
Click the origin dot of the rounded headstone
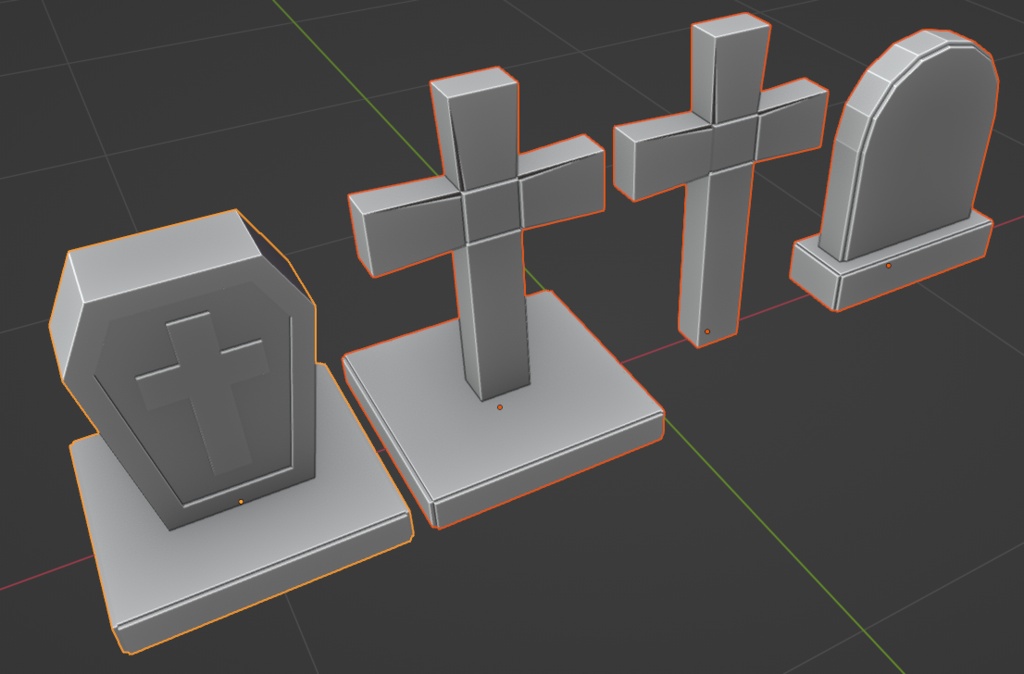coord(888,266)
